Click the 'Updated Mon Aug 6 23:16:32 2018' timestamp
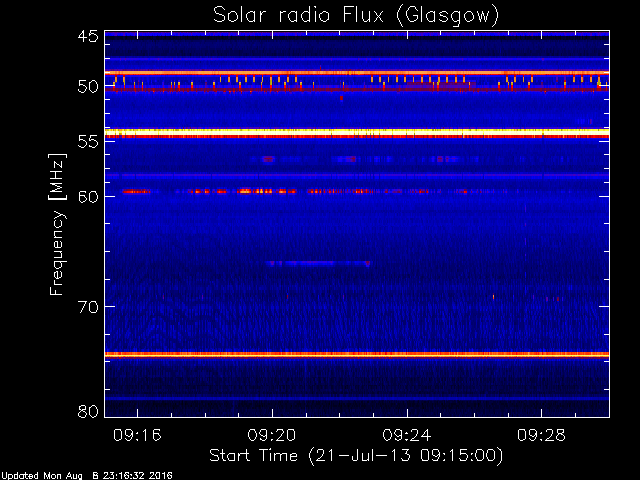This screenshot has width=640, height=480. point(87,476)
